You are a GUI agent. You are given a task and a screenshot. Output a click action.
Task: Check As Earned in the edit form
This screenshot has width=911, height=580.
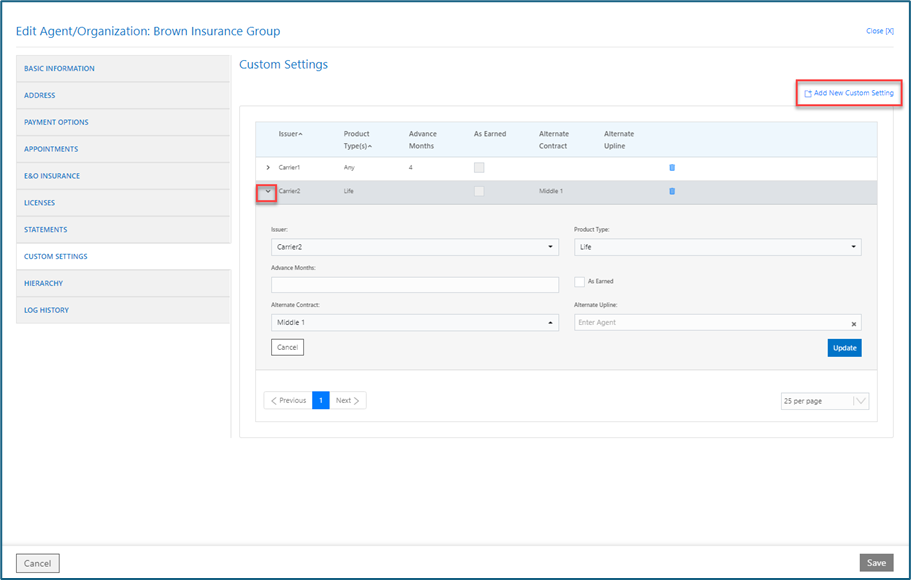[579, 281]
